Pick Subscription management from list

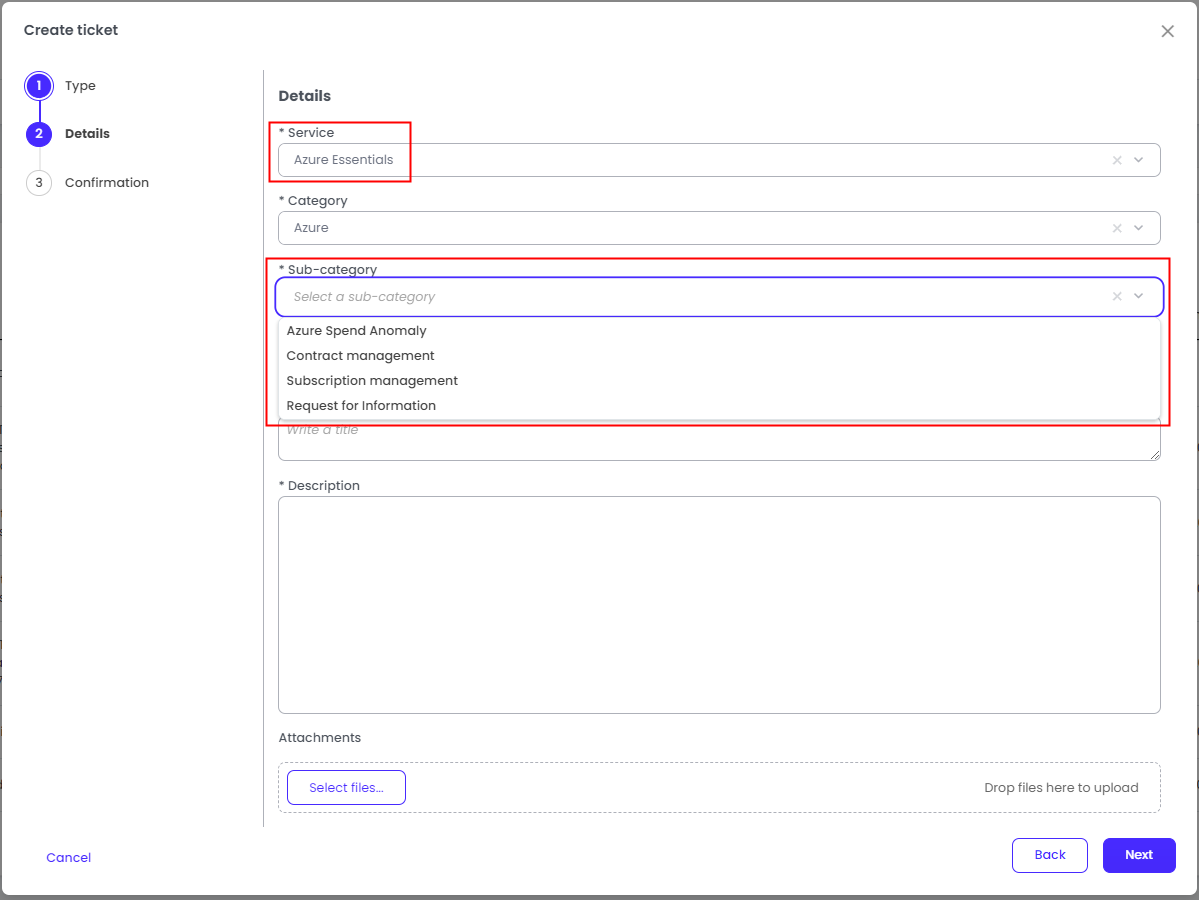(x=372, y=381)
